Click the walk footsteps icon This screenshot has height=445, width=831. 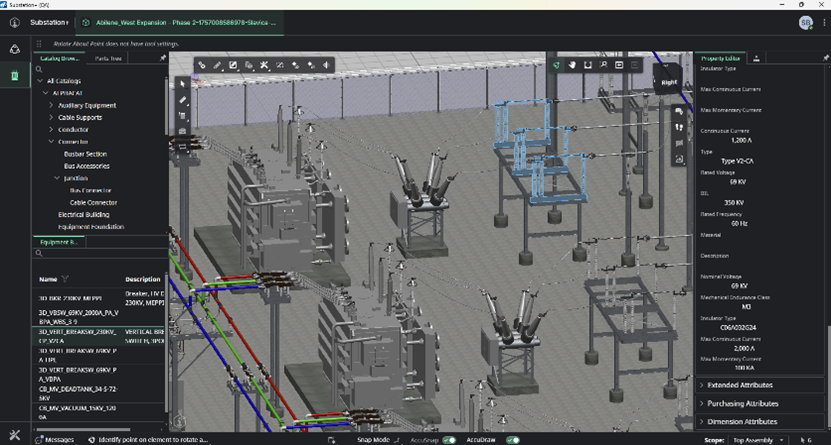coord(680,127)
